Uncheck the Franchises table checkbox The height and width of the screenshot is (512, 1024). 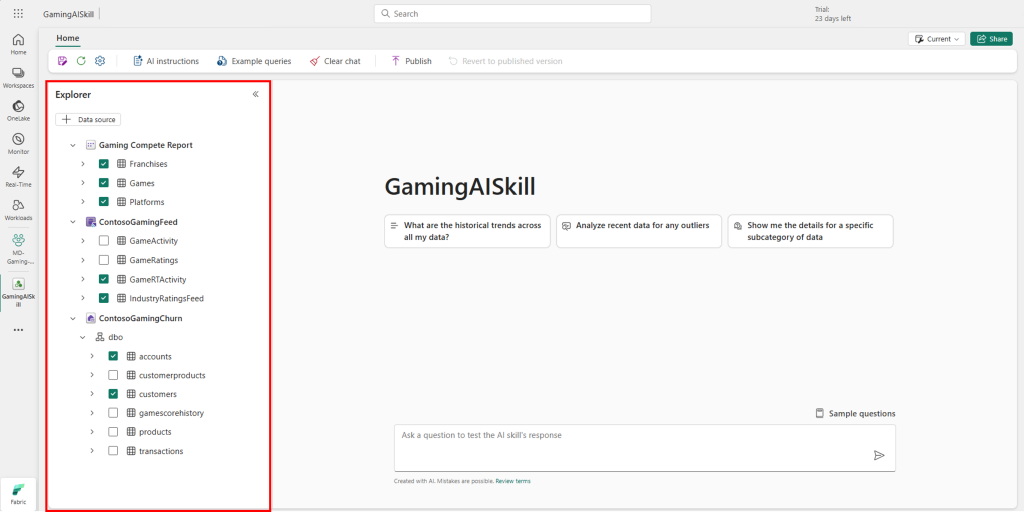[104, 164]
